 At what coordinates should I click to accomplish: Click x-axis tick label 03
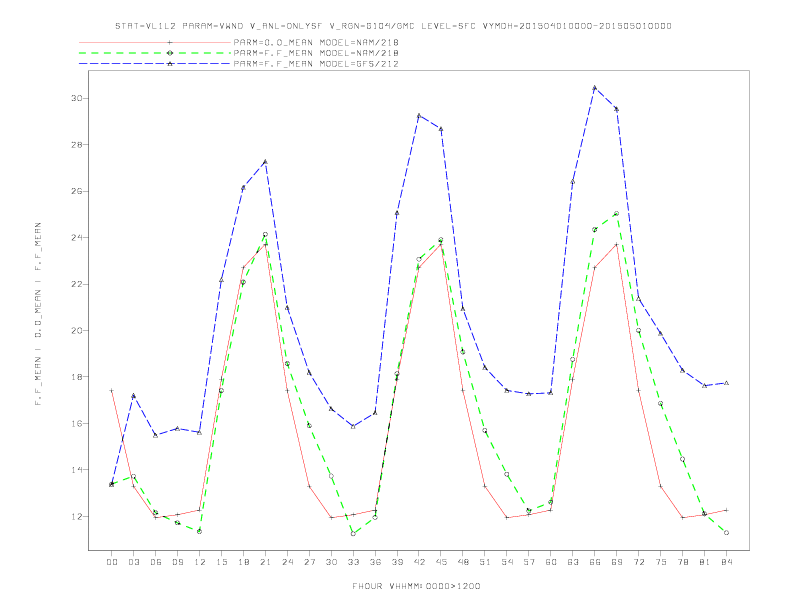click(x=133, y=562)
